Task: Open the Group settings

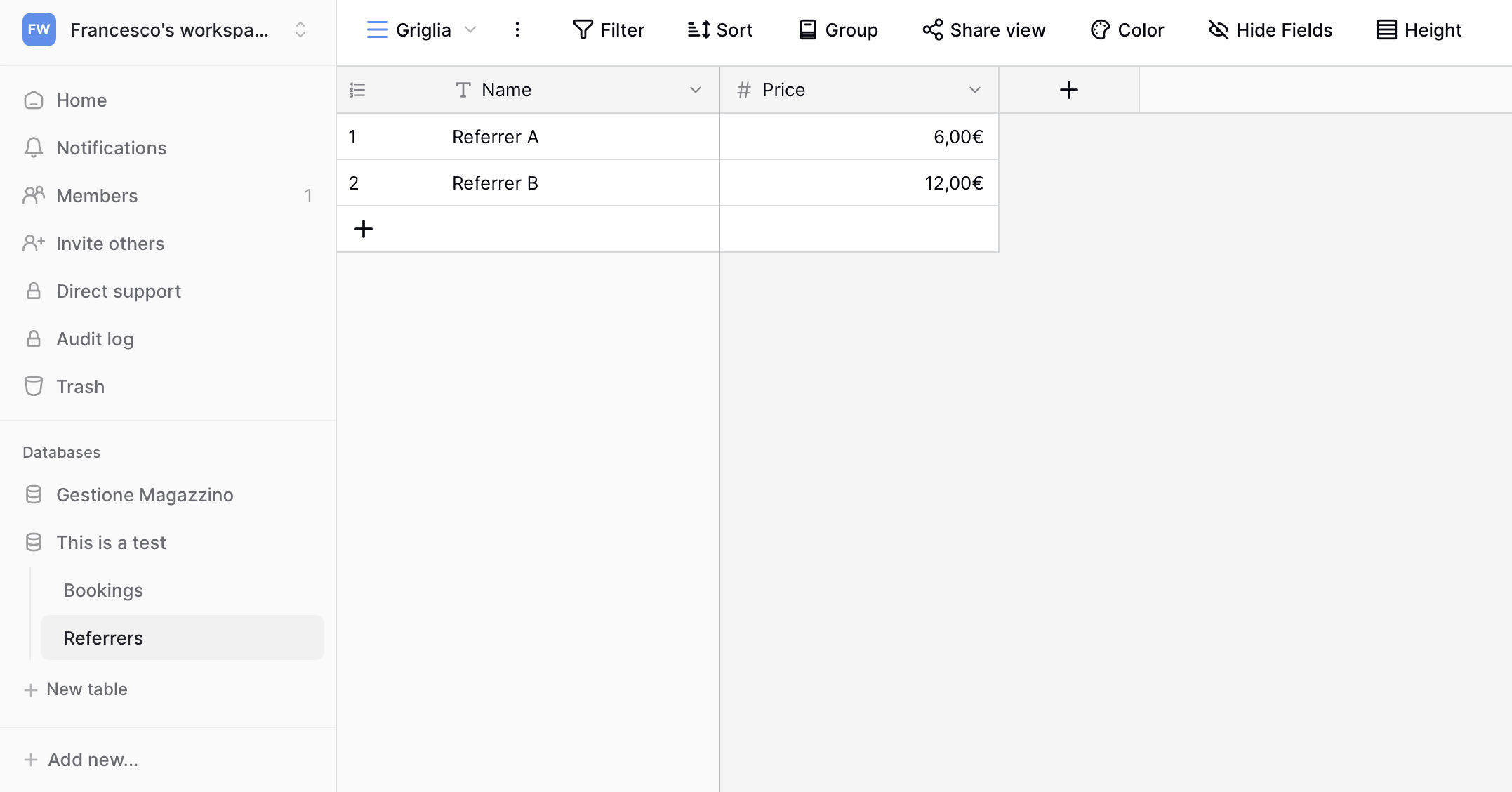Action: 837,29
